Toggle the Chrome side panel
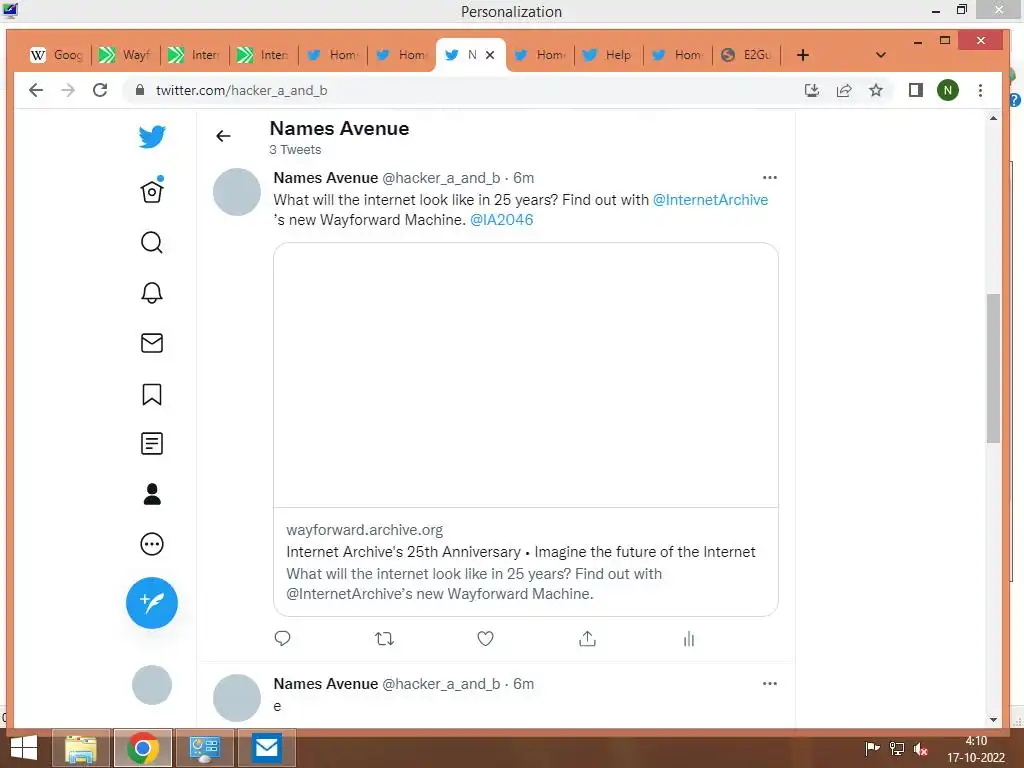The image size is (1024, 768). [x=916, y=90]
